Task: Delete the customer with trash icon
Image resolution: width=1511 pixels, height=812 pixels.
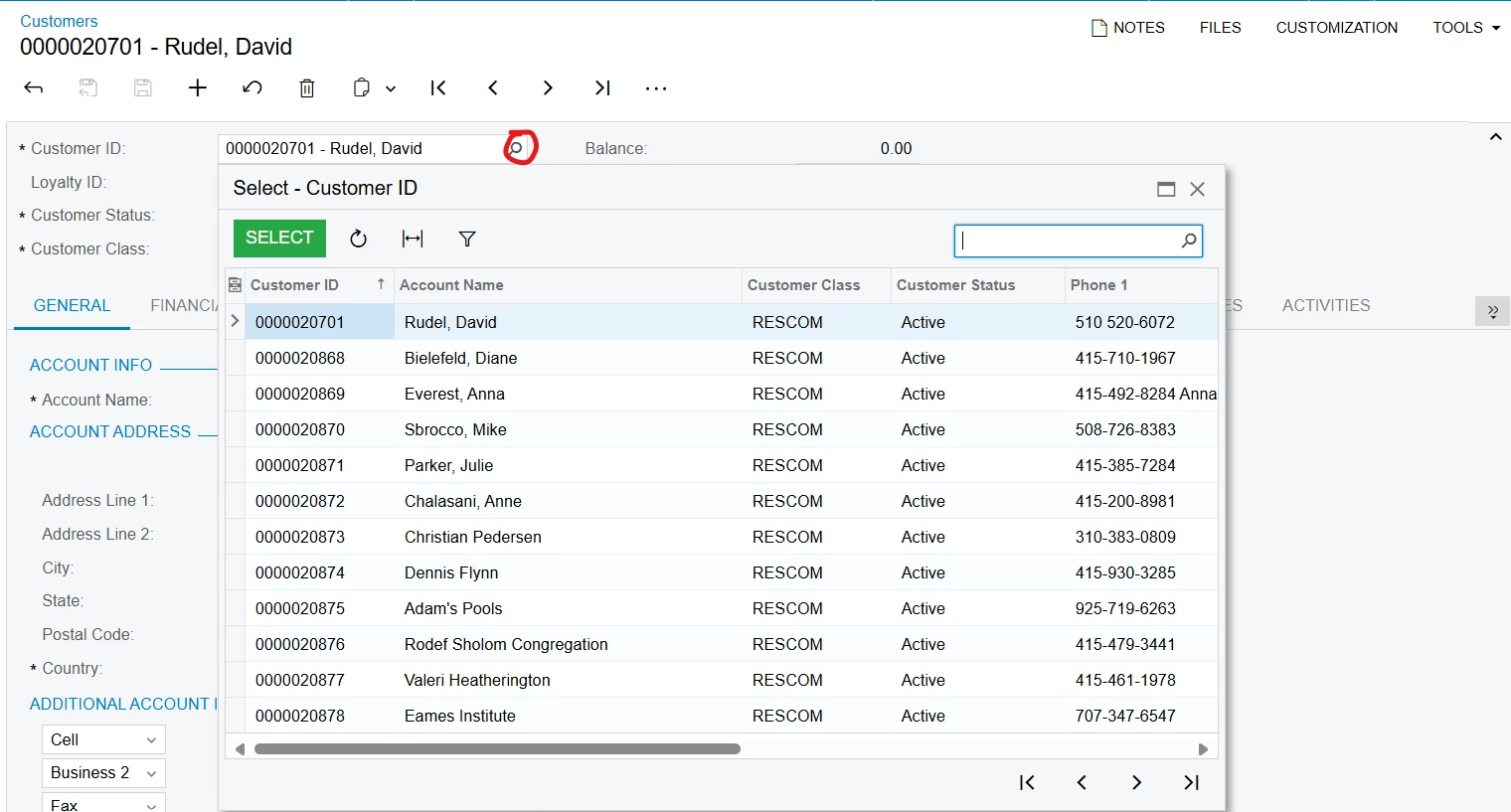Action: (x=307, y=88)
